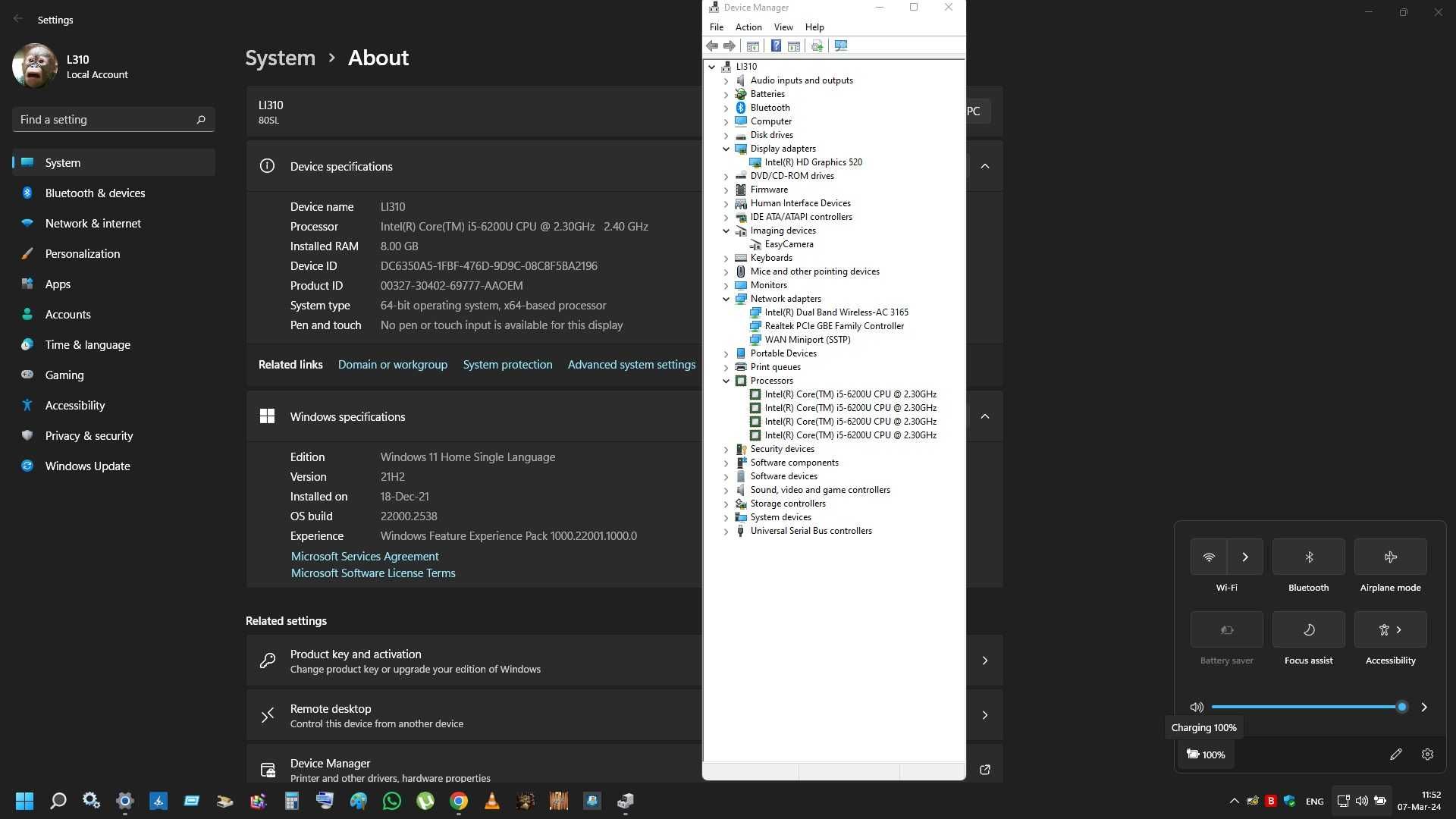Click the Device Manager back navigation icon

click(x=713, y=46)
